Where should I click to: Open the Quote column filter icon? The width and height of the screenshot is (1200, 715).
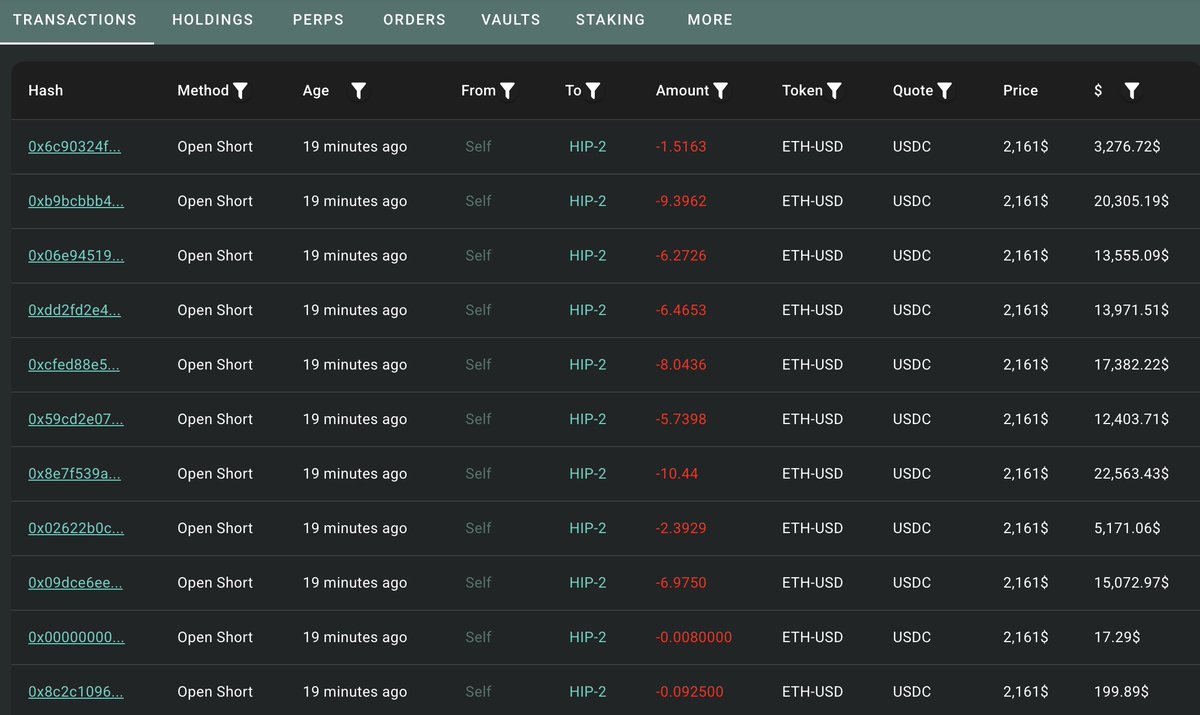pos(945,91)
